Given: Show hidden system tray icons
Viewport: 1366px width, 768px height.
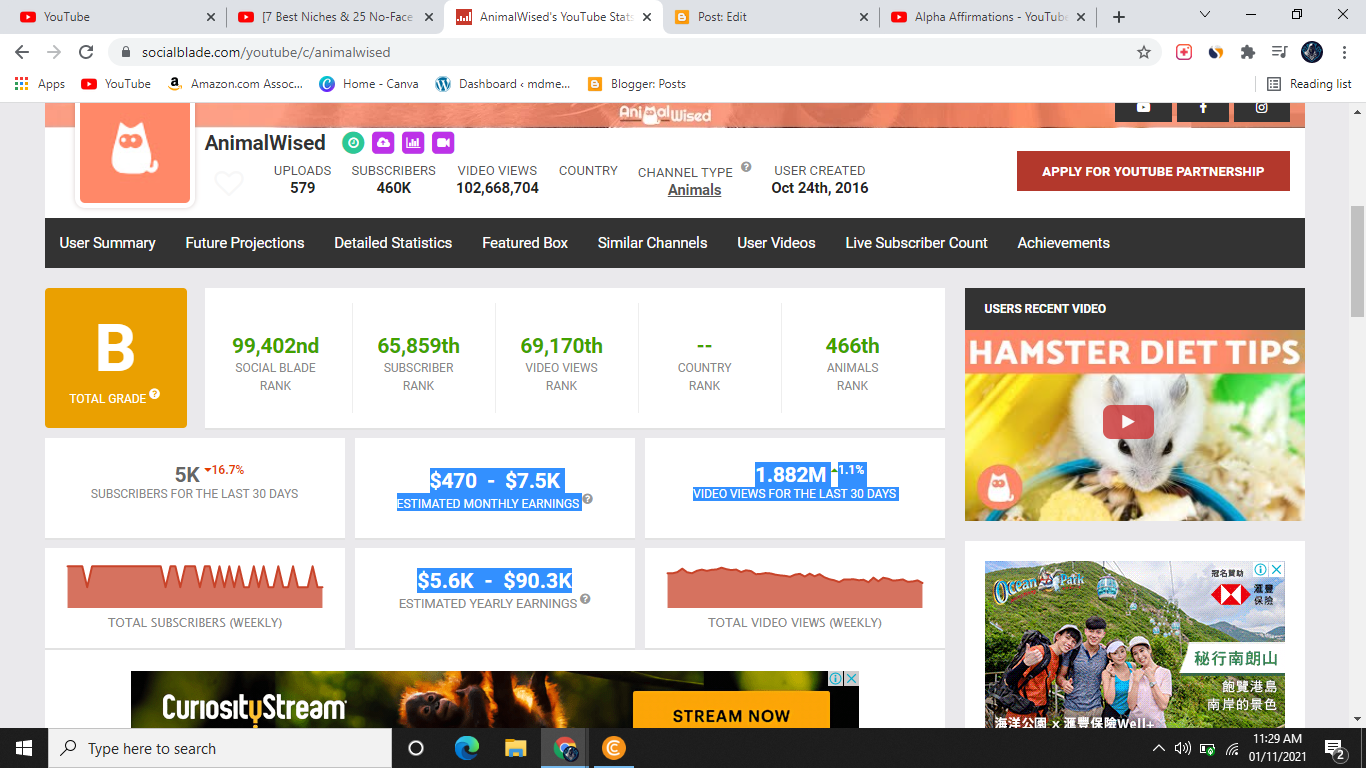Looking at the screenshot, I should (1159, 748).
